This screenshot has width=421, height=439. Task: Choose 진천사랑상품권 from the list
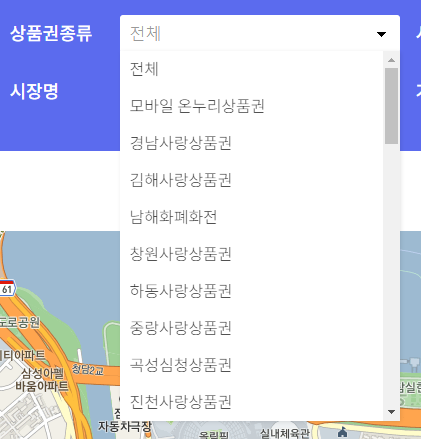(252, 402)
